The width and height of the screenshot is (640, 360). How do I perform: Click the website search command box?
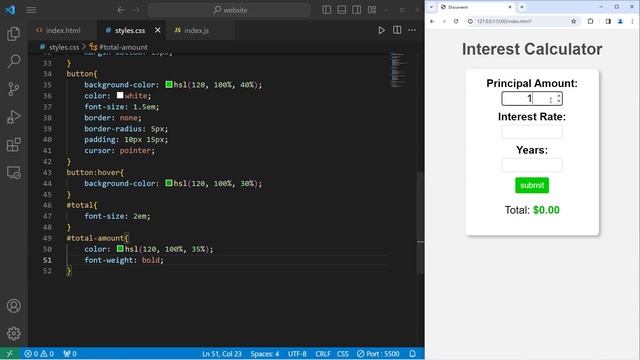[x=229, y=10]
